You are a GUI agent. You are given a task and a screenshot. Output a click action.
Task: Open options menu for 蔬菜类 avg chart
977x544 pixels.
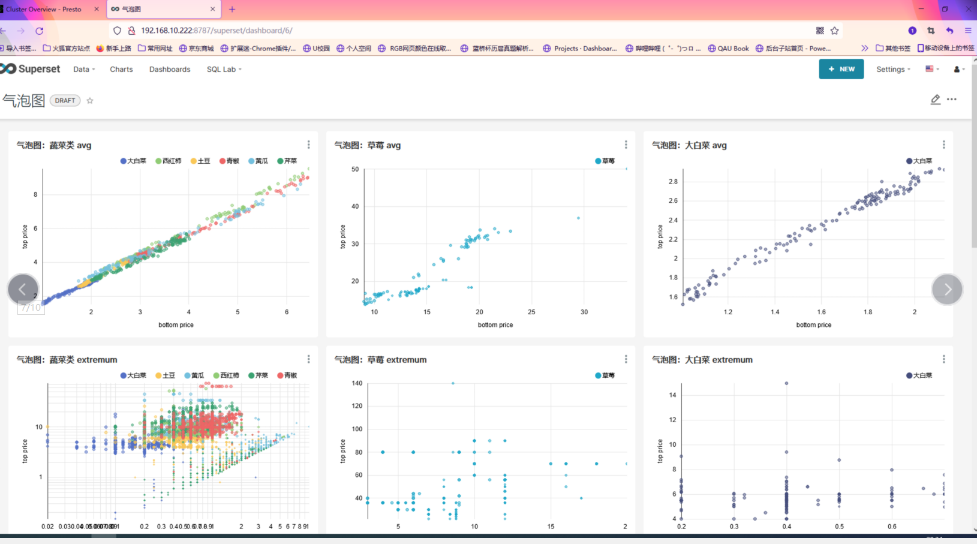[309, 145]
